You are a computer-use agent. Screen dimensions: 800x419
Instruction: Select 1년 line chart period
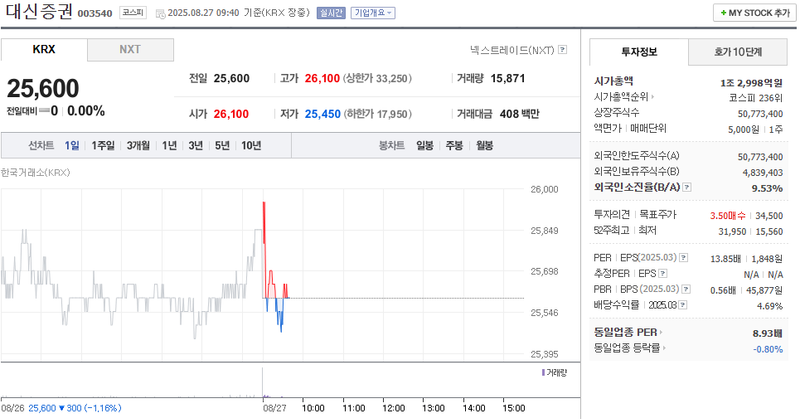point(169,145)
